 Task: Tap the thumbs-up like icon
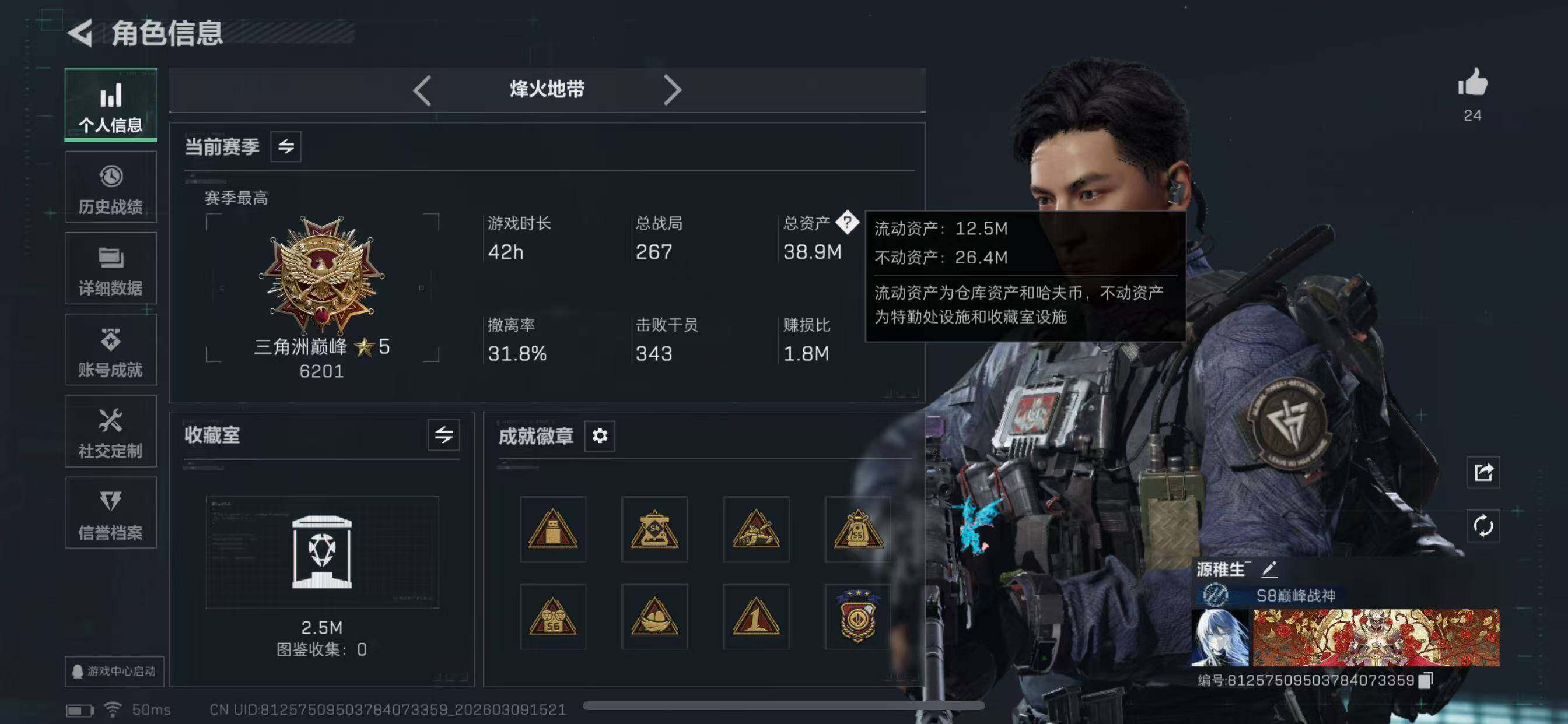[x=1472, y=82]
